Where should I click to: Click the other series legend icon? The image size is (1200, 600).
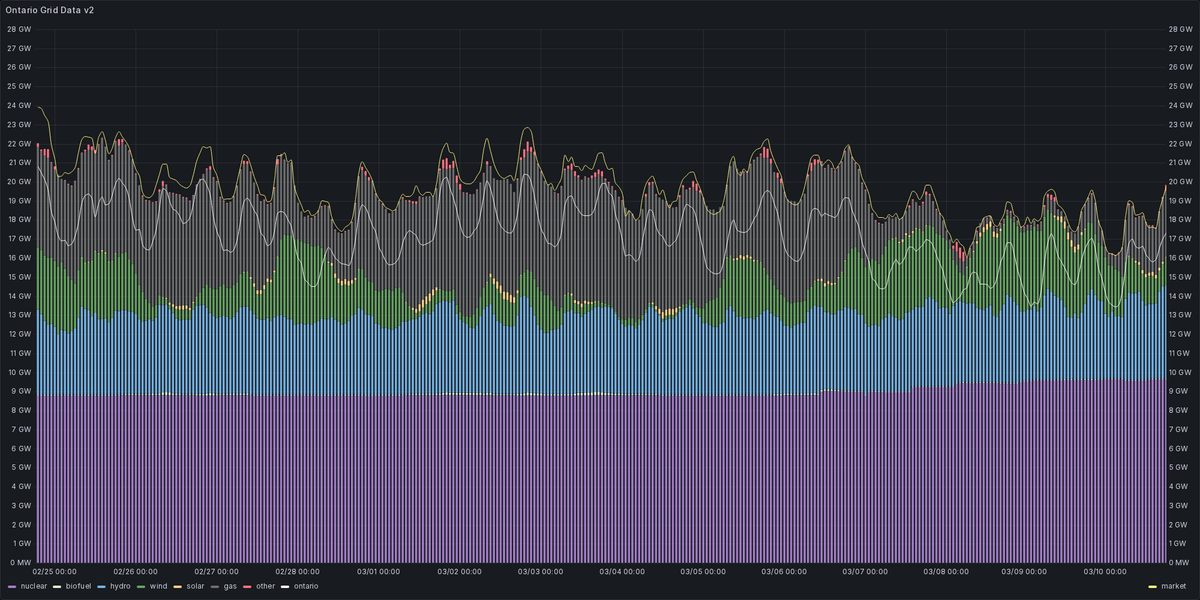coord(246,587)
